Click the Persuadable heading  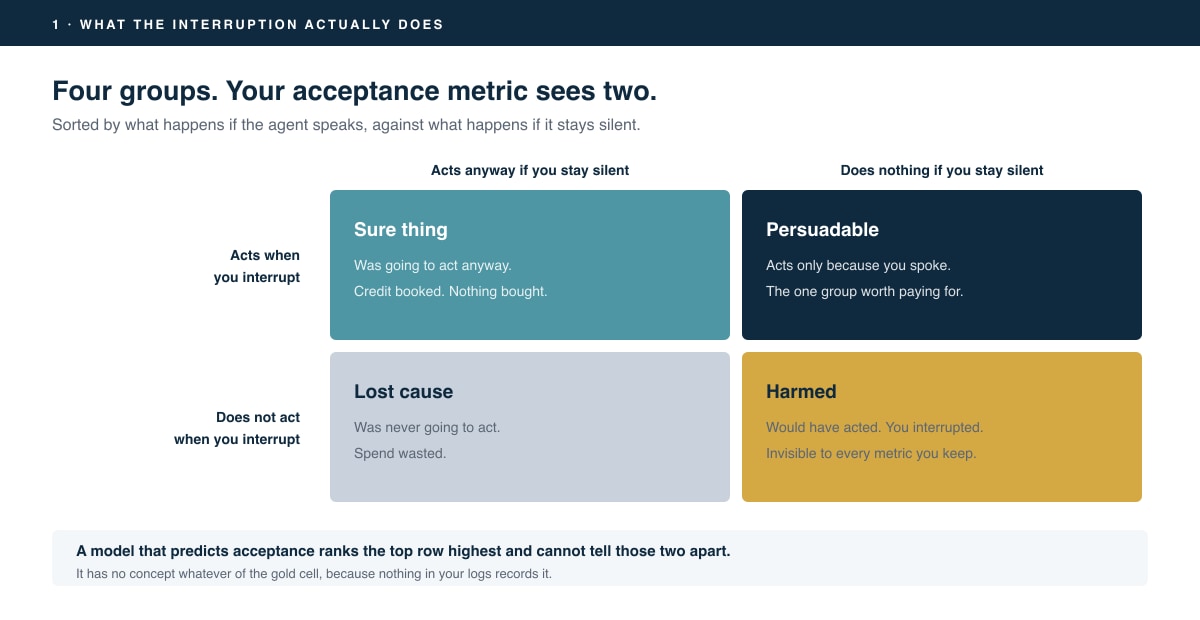click(822, 230)
